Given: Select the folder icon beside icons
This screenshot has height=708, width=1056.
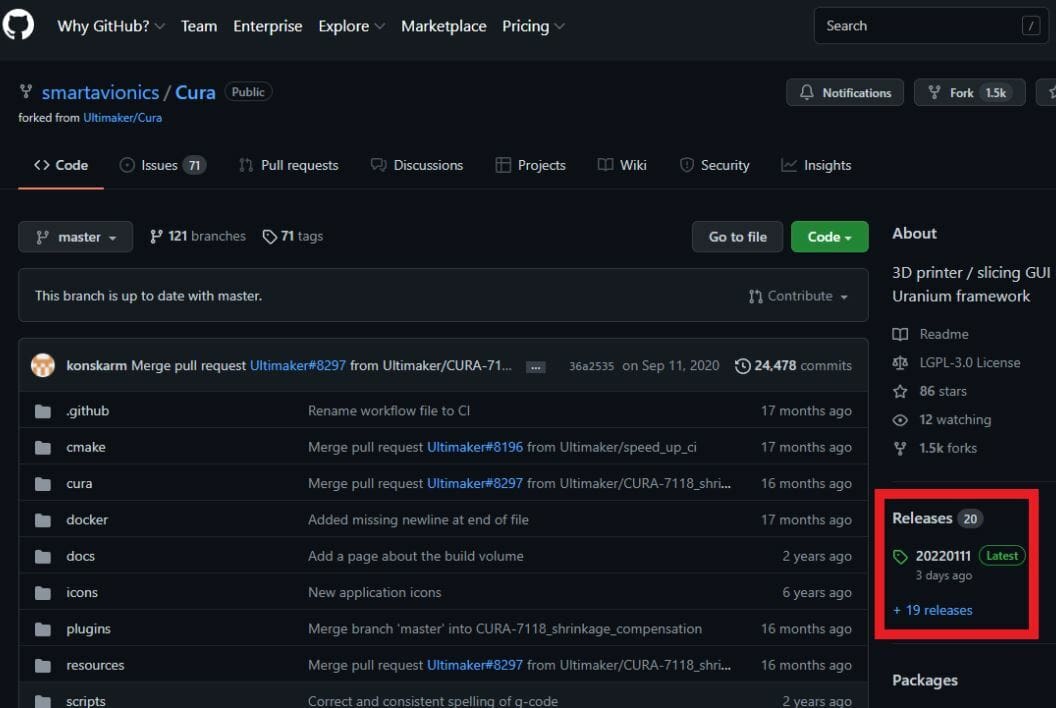Looking at the screenshot, I should tap(42, 593).
